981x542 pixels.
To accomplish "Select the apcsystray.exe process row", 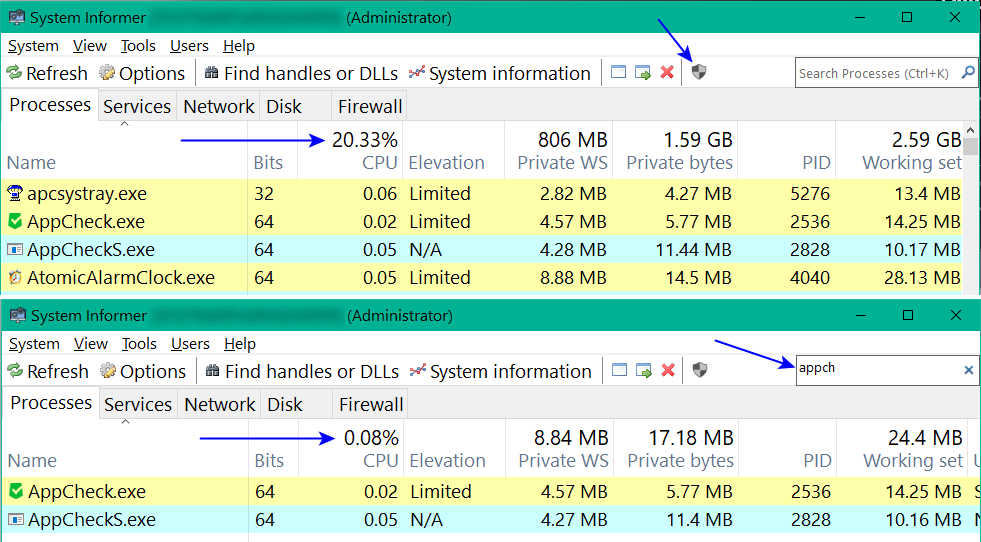I will click(x=482, y=193).
